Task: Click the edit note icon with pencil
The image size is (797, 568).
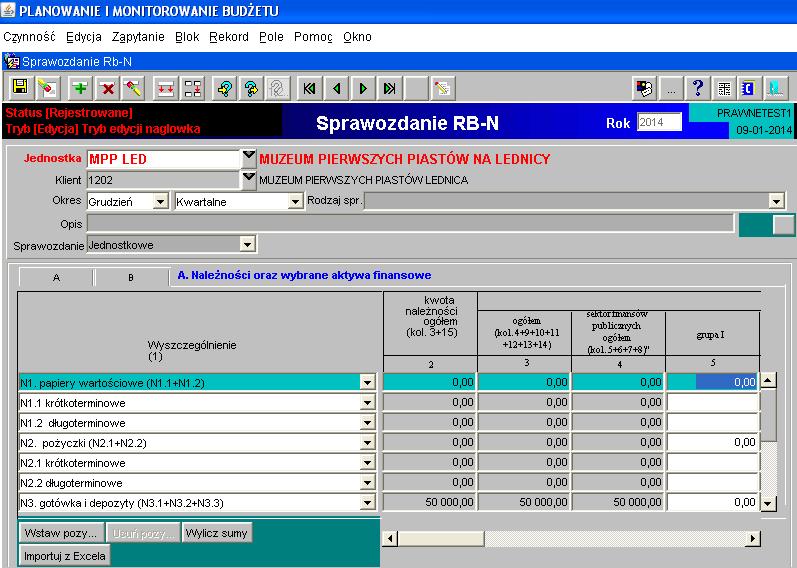Action: pyautogui.click(x=442, y=88)
